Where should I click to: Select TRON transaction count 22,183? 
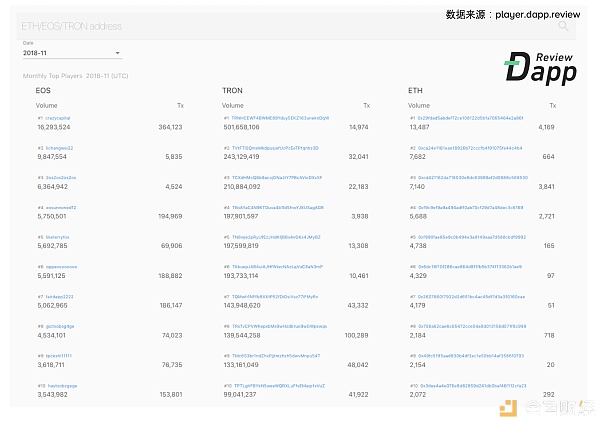coord(358,186)
